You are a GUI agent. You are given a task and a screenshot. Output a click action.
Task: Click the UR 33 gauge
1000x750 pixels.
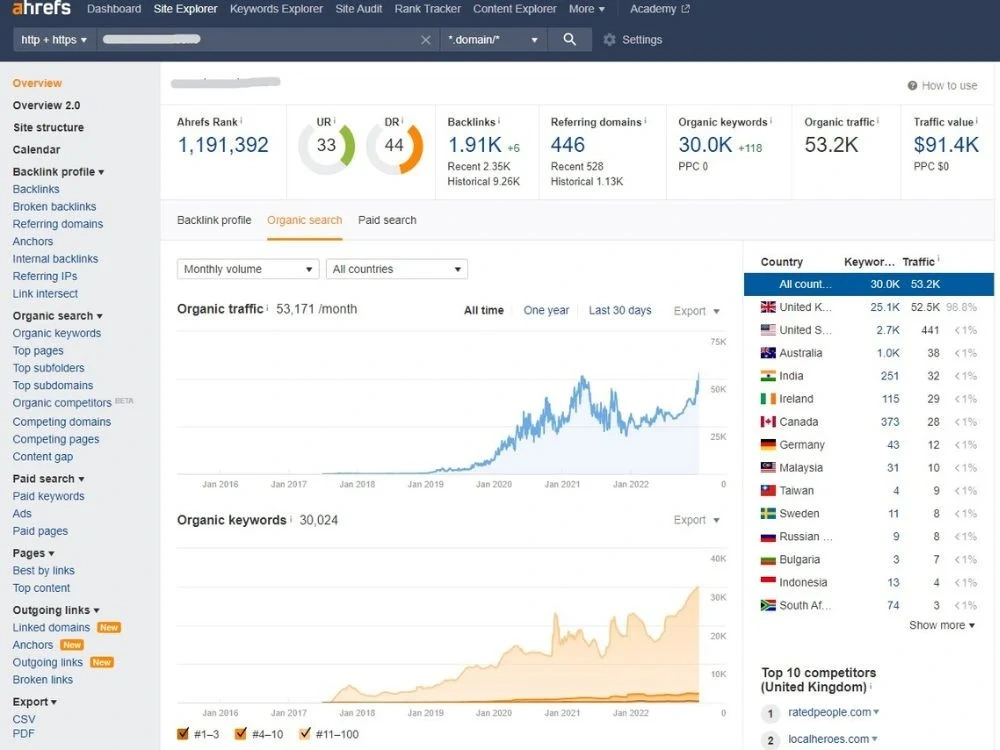tap(327, 147)
